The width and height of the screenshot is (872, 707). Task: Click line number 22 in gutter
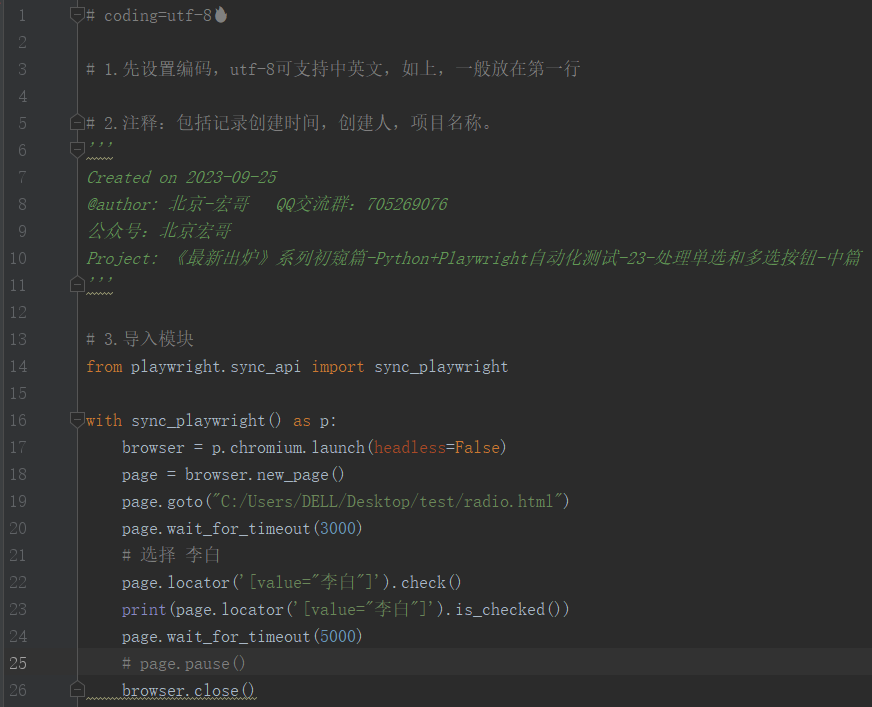click(18, 582)
